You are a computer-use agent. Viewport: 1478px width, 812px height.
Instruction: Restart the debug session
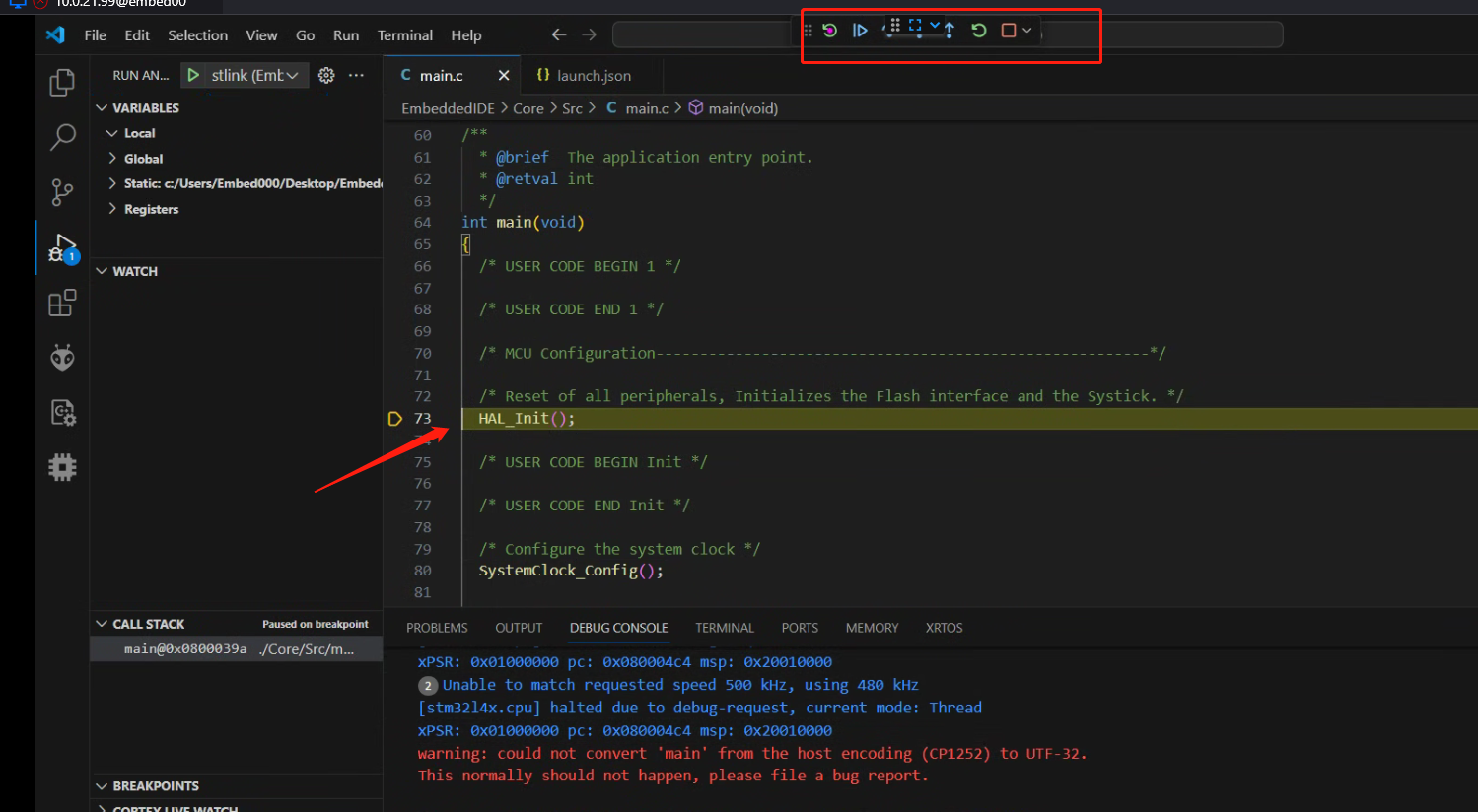pyautogui.click(x=979, y=31)
